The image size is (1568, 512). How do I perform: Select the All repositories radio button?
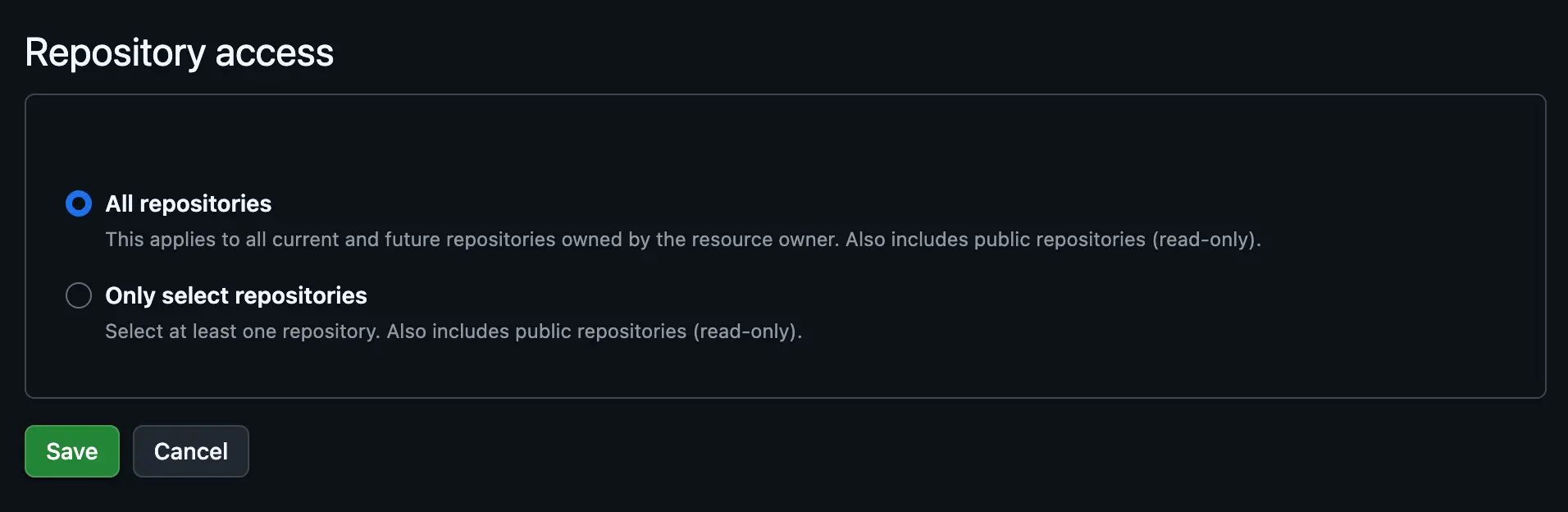79,203
